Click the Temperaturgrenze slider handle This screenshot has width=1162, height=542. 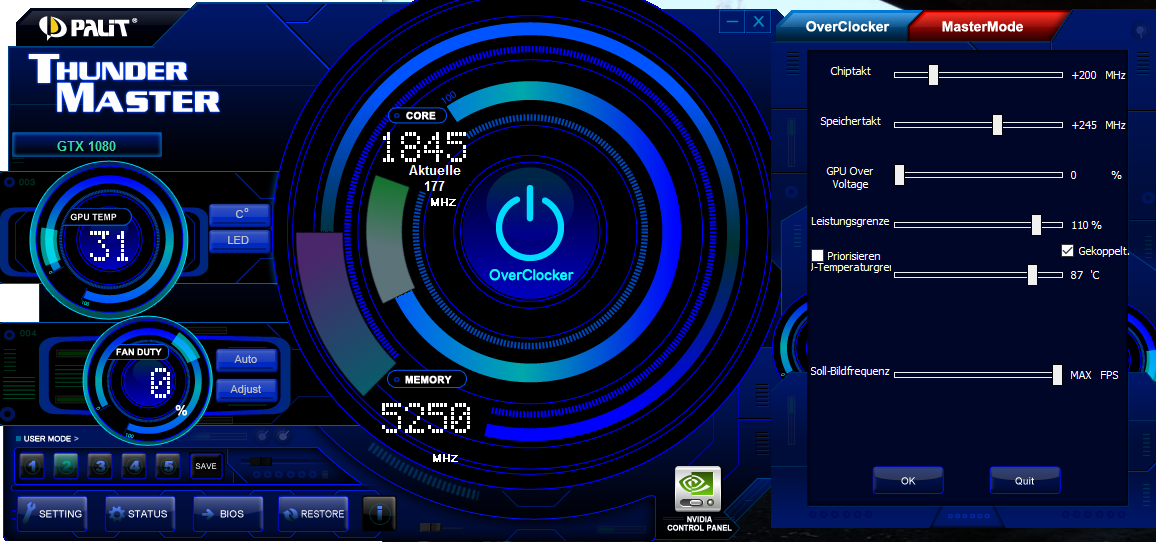click(x=1032, y=275)
